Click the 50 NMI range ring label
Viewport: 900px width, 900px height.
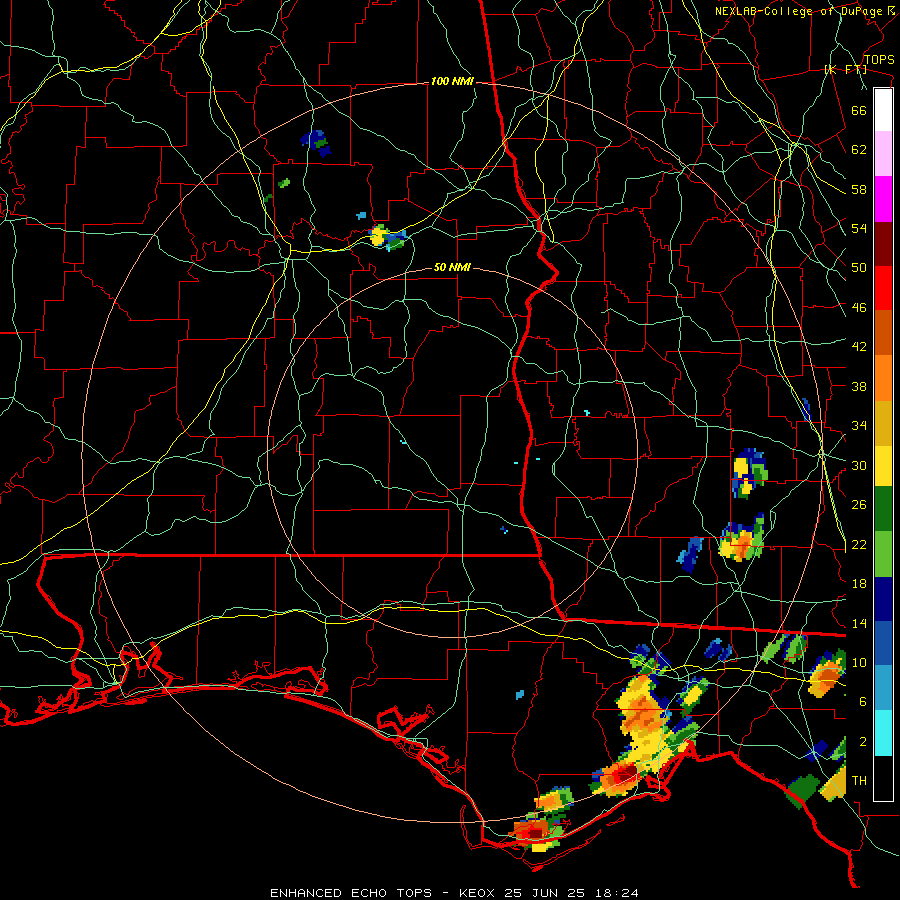coord(452,267)
